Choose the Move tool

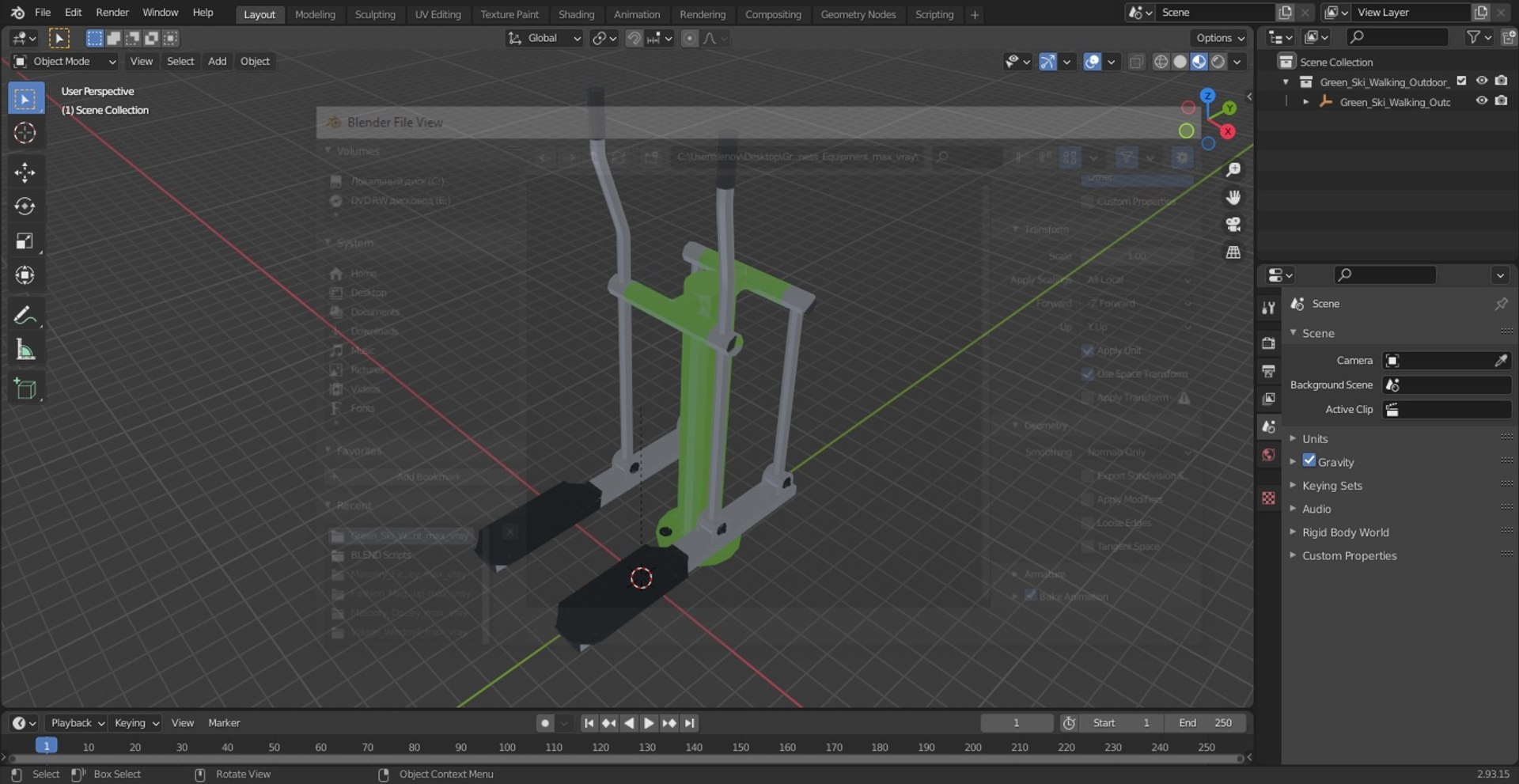[25, 172]
